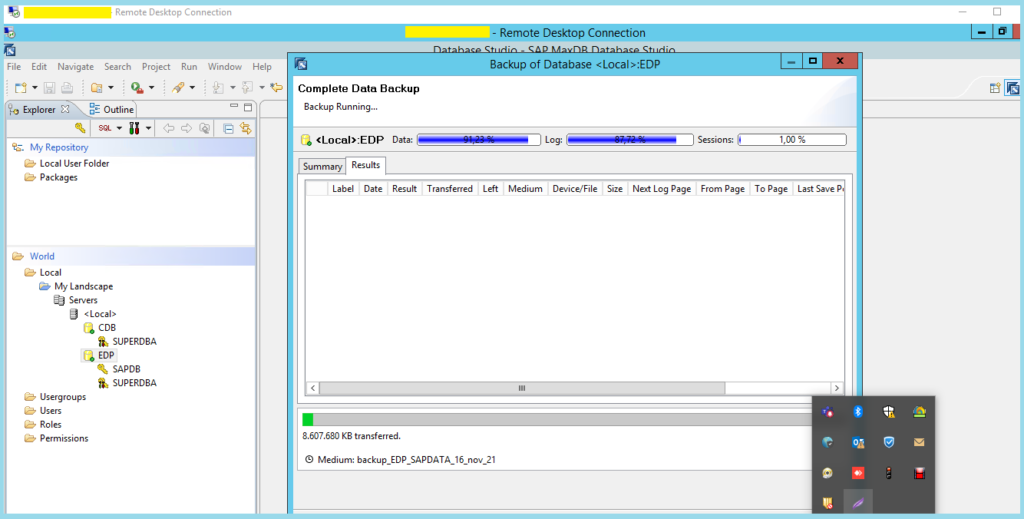The image size is (1024, 519).
Task: Click the New wizard toolbar icon
Action: click(x=21, y=87)
